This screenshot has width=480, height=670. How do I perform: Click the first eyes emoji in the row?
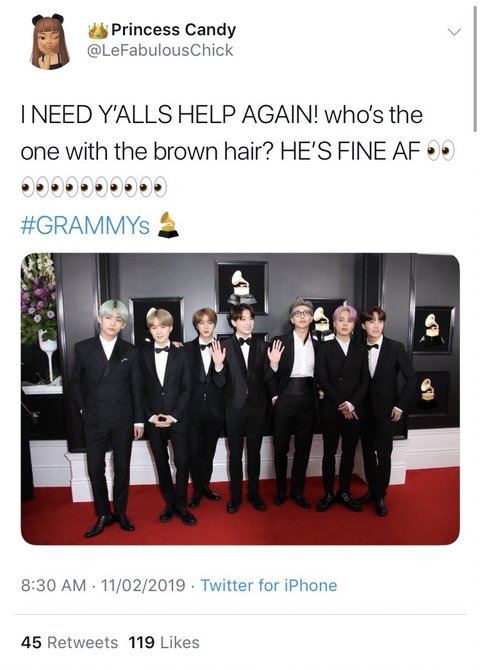click(x=35, y=187)
